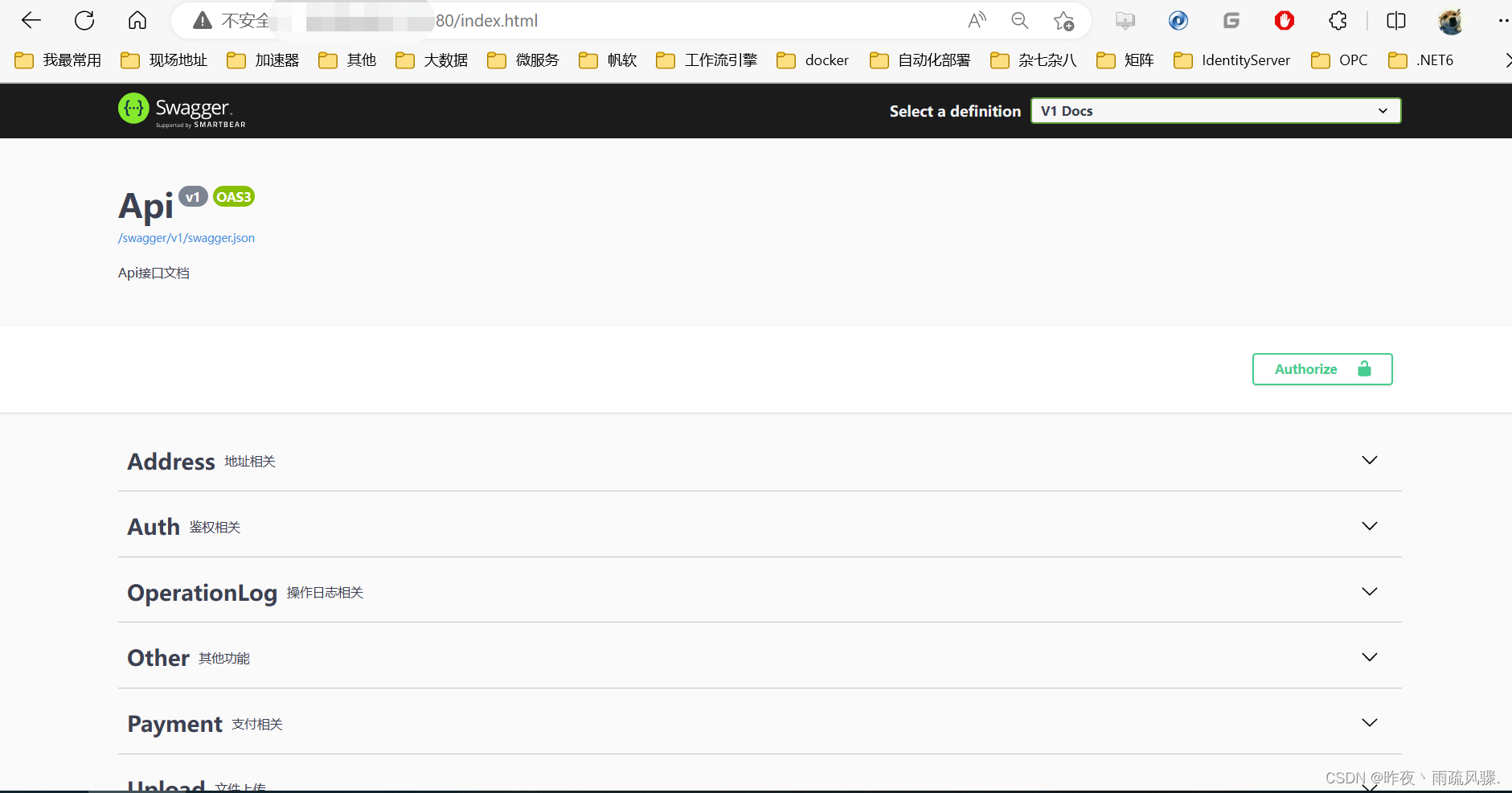Viewport: 1512px width, 793px height.
Task: Open the docker bookmarks folder
Action: point(813,60)
